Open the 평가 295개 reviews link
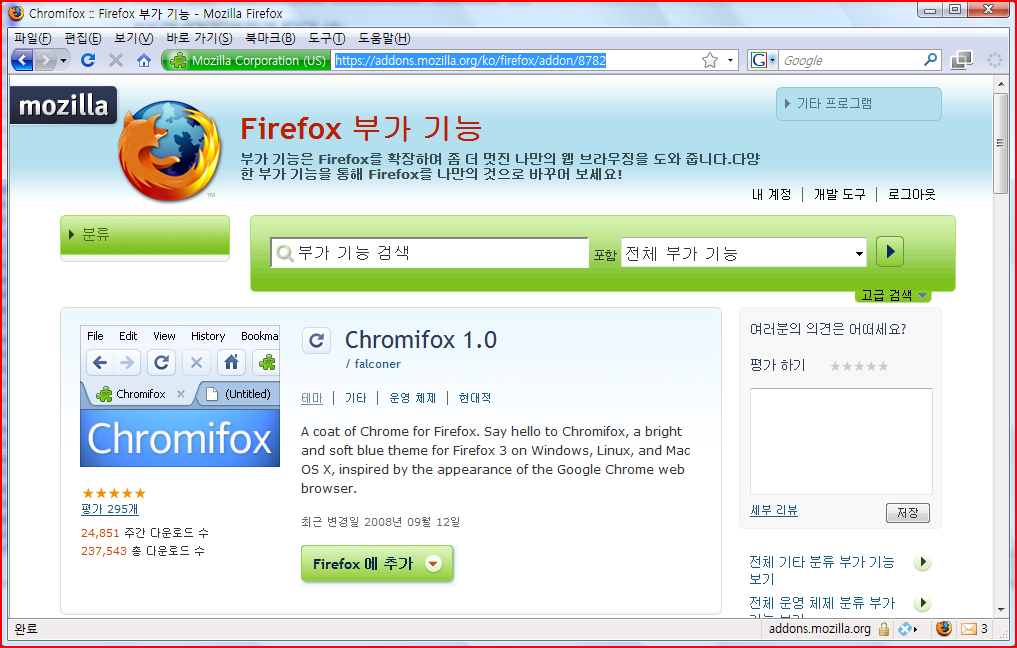Screen dimensions: 1017x648 [x=110, y=509]
